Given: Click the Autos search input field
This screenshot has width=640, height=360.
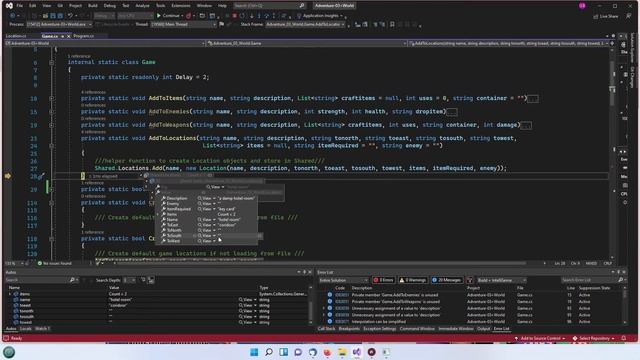Looking at the screenshot, I should pyautogui.click(x=37, y=280).
